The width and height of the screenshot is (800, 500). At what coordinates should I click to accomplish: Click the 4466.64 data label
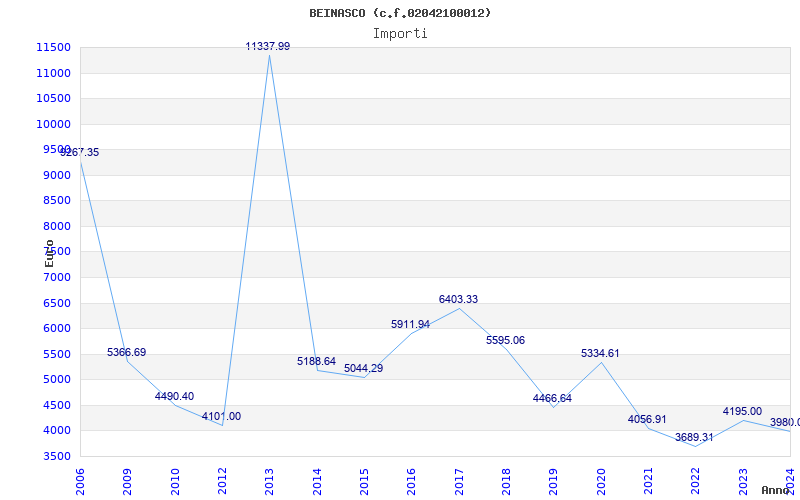click(553, 398)
